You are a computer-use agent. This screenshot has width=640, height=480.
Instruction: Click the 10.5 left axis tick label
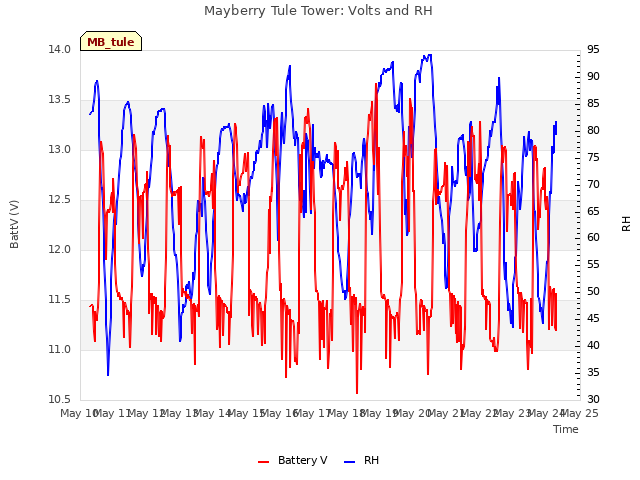(x=60, y=399)
